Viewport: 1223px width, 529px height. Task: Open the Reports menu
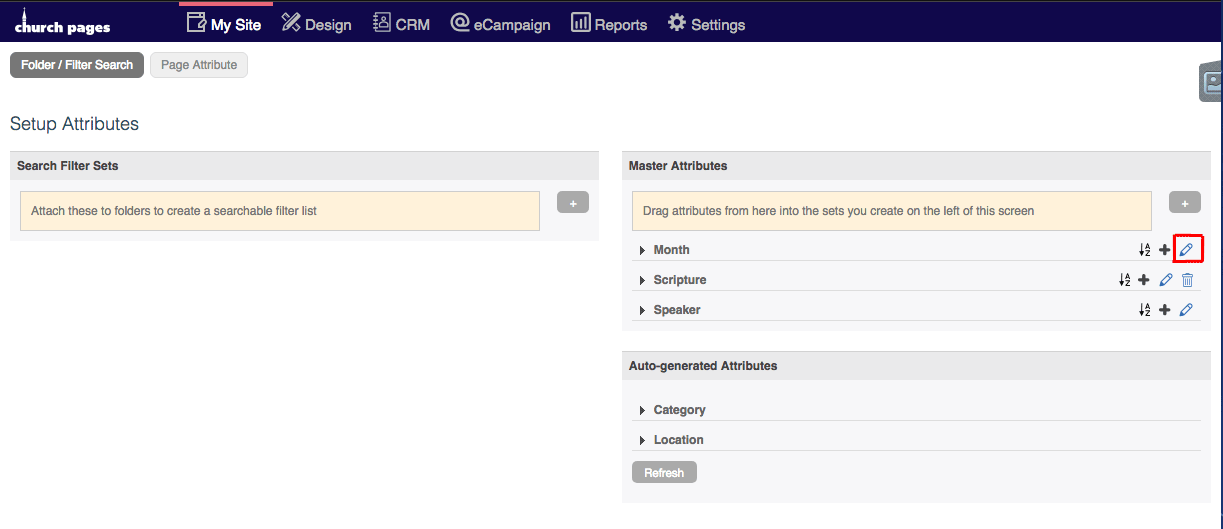pyautogui.click(x=609, y=24)
